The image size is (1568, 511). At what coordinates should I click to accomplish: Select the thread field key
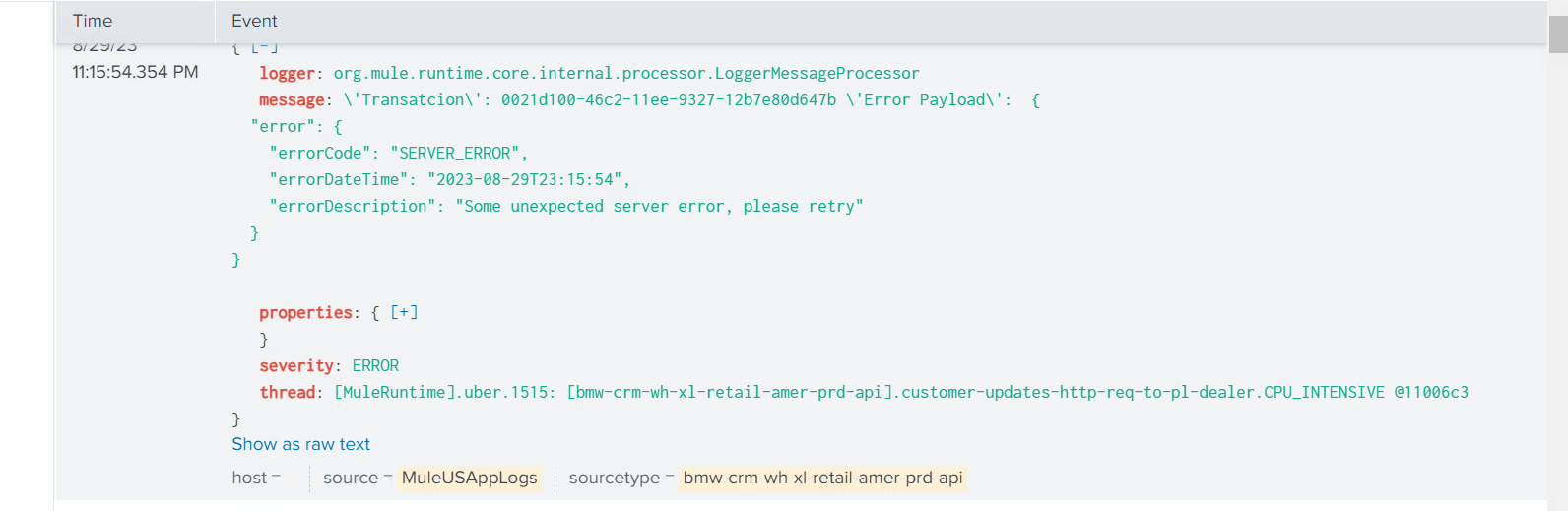click(x=288, y=392)
